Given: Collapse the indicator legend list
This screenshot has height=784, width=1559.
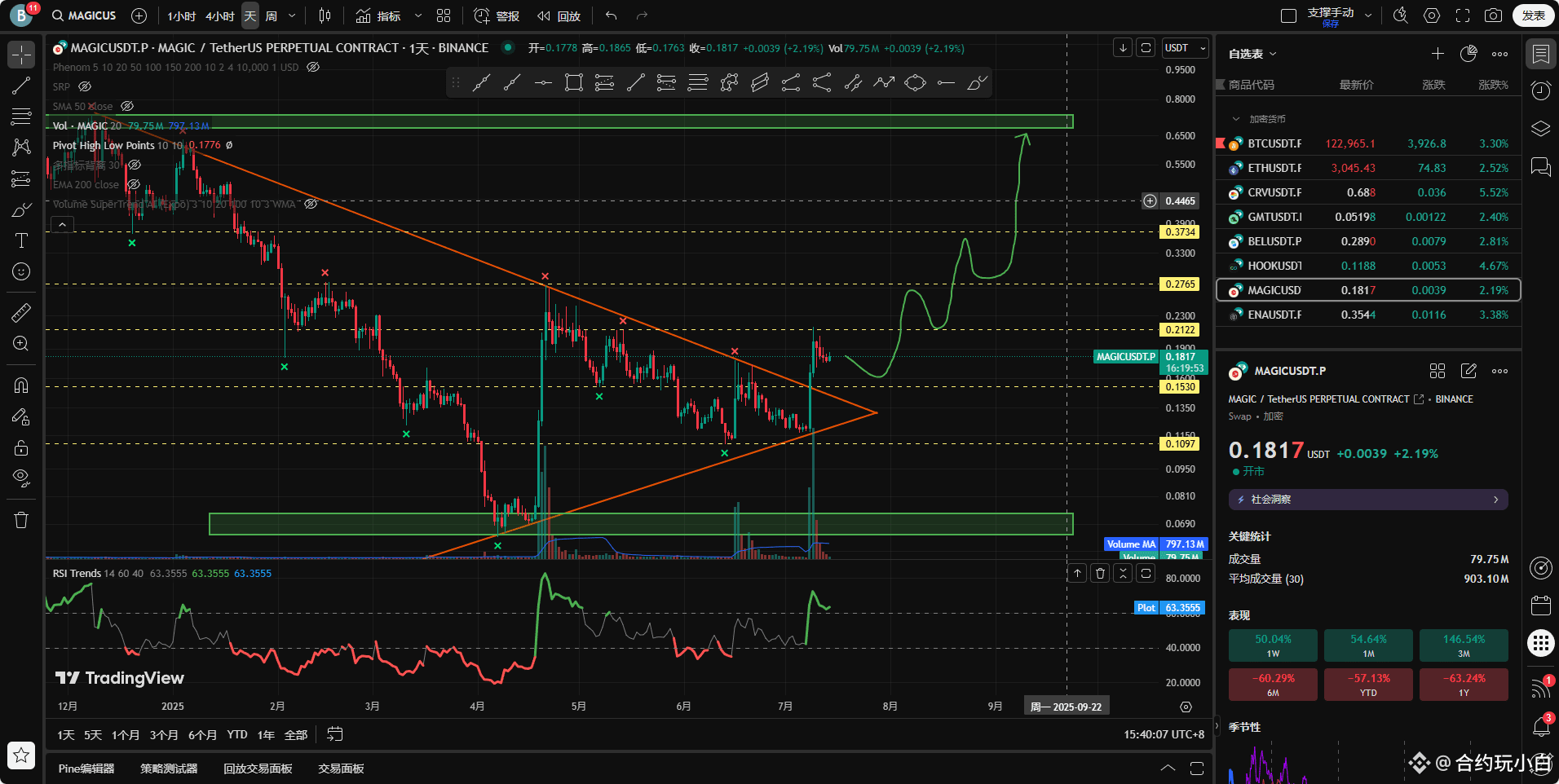Looking at the screenshot, I should (x=62, y=224).
